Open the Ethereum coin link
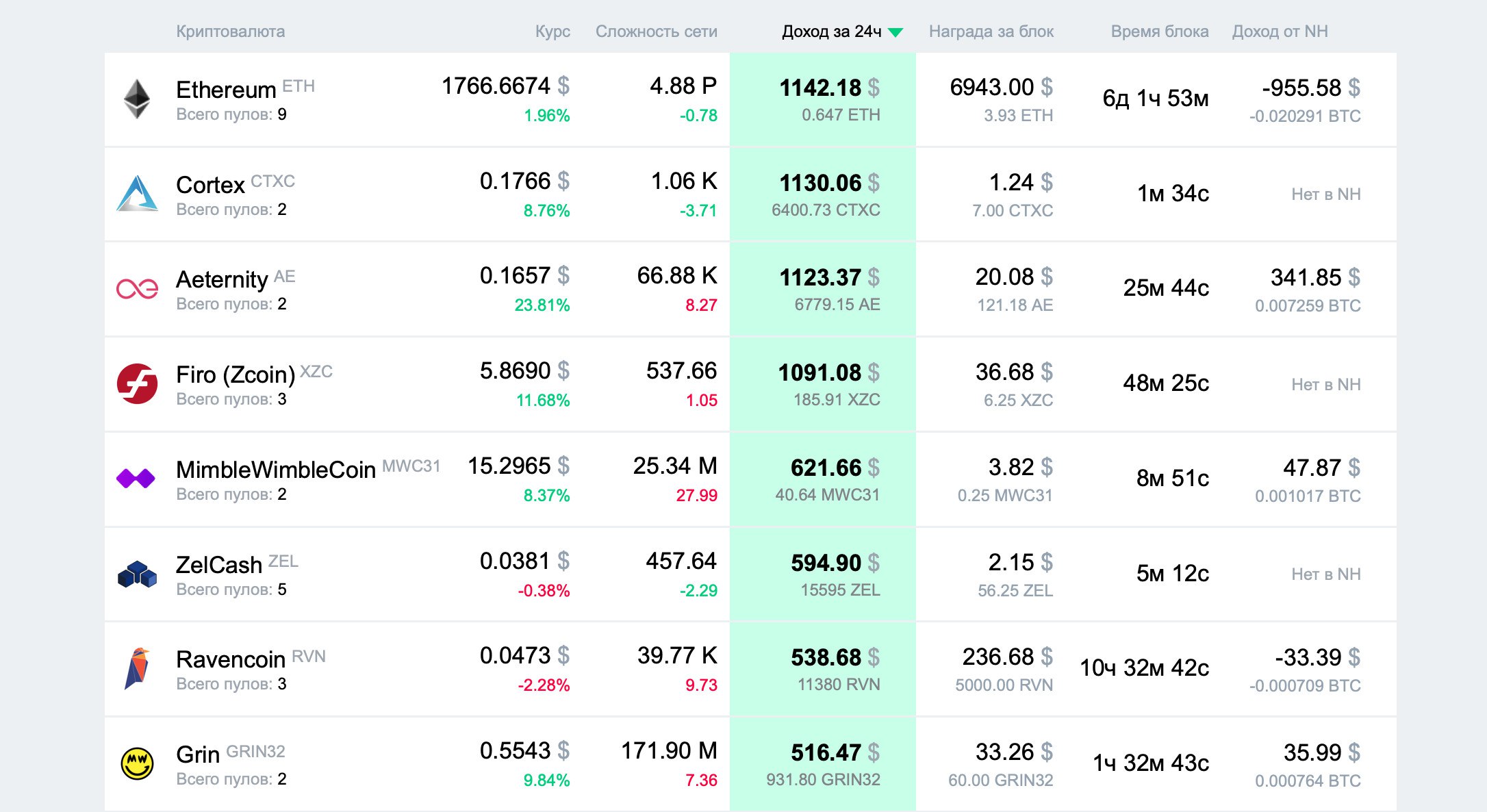 (x=225, y=89)
